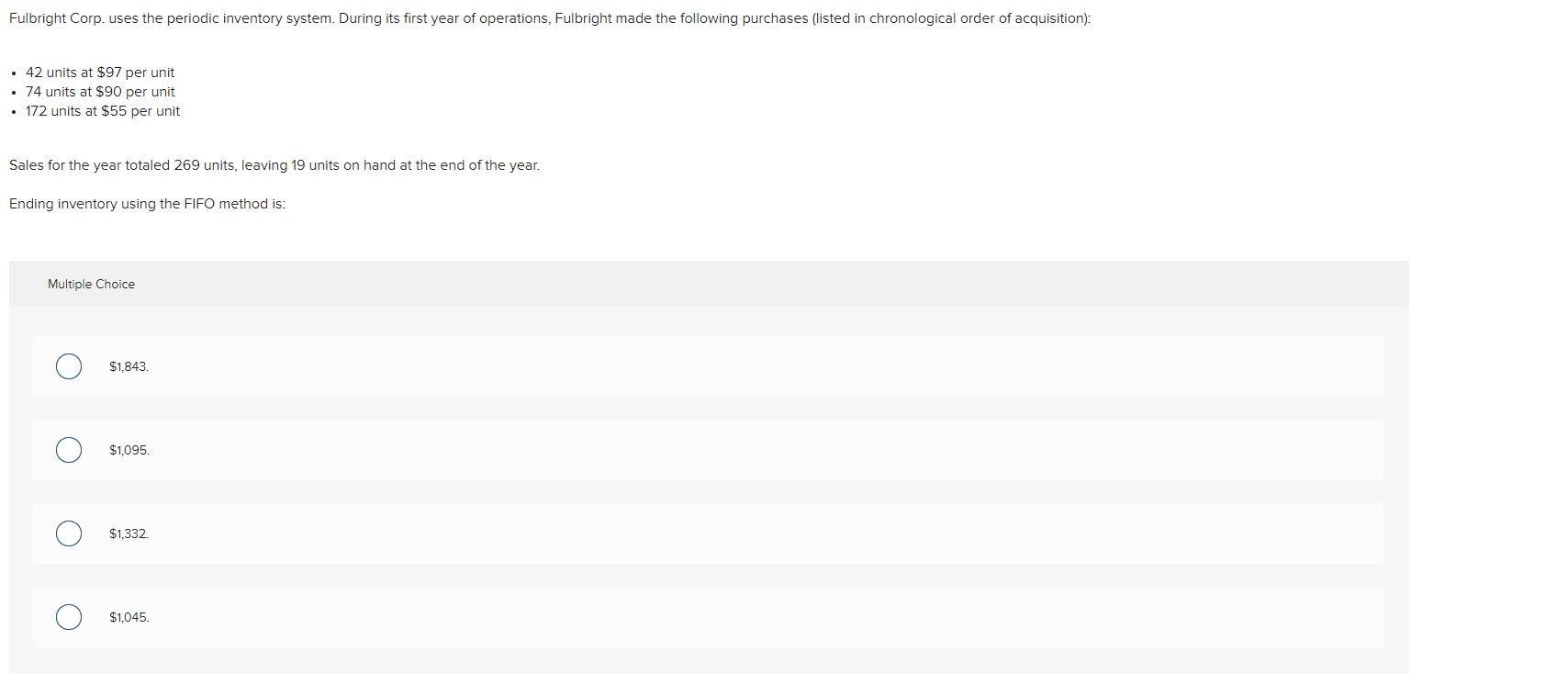Image resolution: width=1568 pixels, height=674 pixels.
Task: Click the Multiple Choice header
Action: point(91,284)
